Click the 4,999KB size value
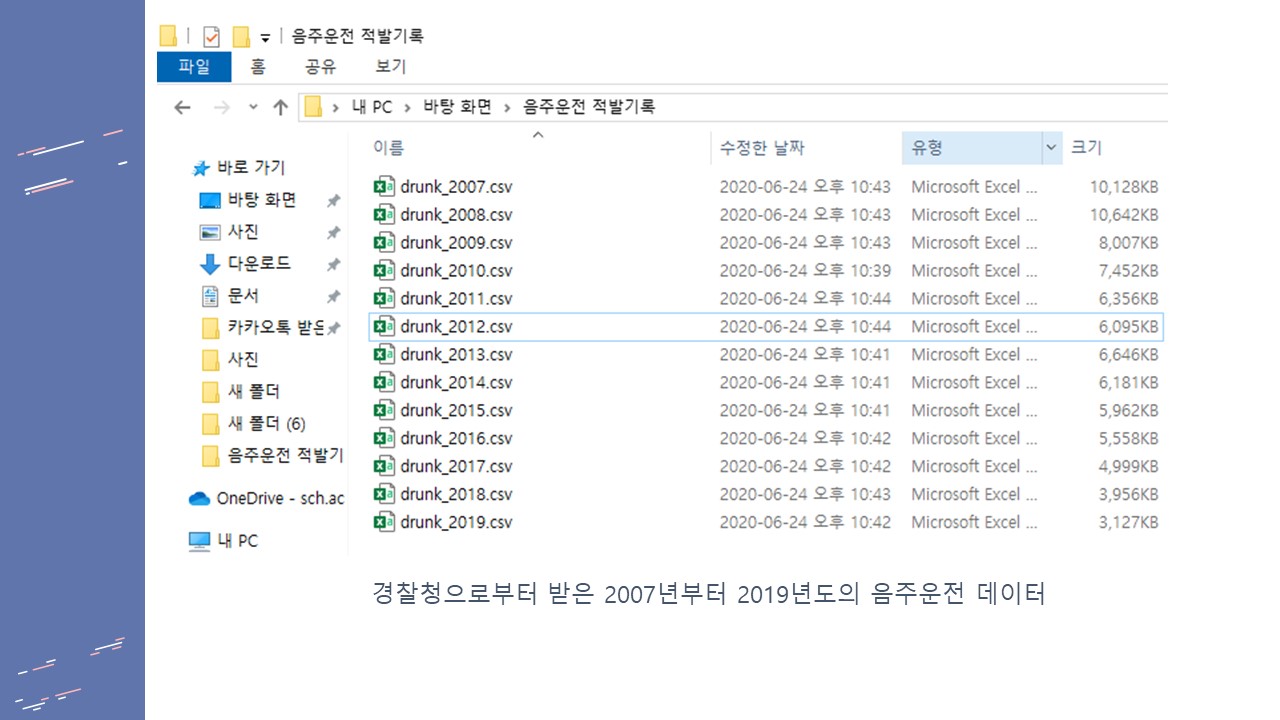The height and width of the screenshot is (720, 1280). point(1129,467)
